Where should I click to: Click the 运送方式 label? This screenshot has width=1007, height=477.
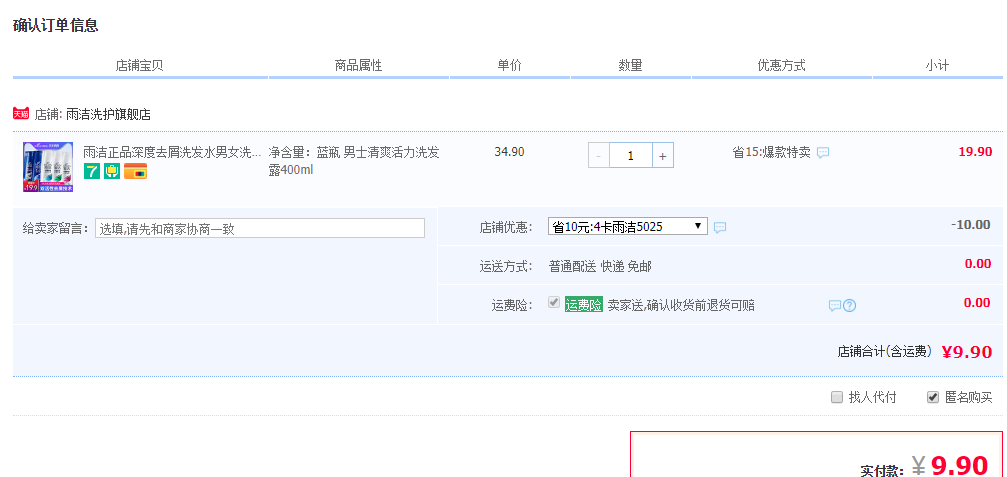click(x=506, y=267)
